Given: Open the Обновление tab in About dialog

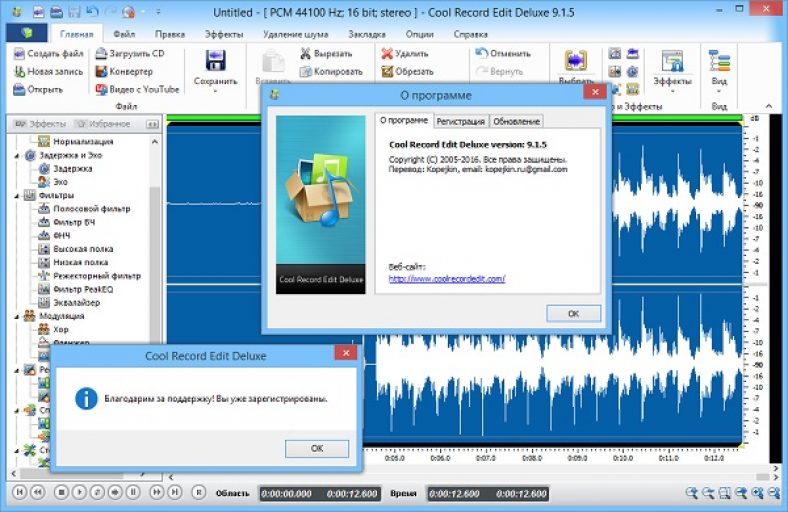Looking at the screenshot, I should coord(516,121).
